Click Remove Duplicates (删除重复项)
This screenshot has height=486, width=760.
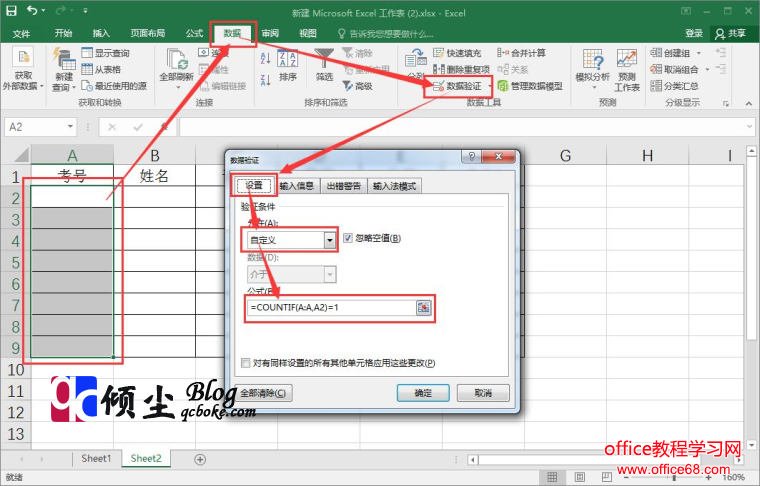pyautogui.click(x=461, y=69)
